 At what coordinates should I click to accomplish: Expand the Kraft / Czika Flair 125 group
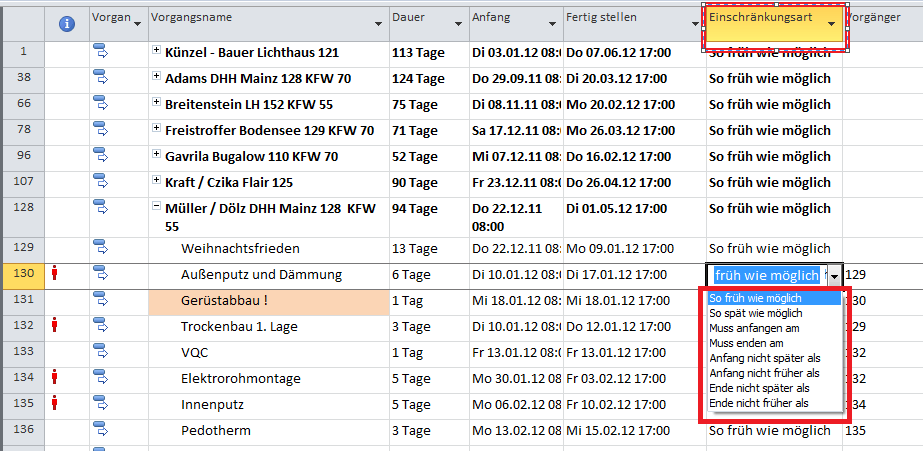click(x=157, y=180)
